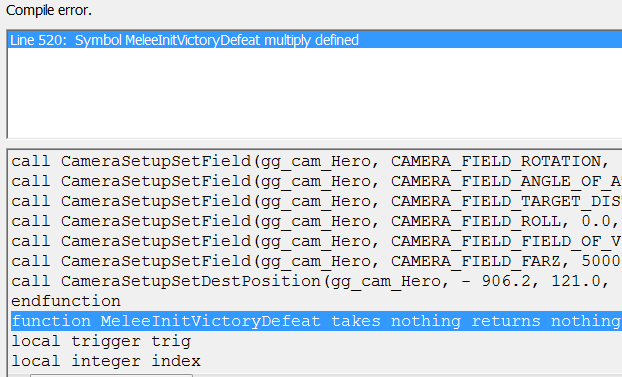Place cursor on the 5000 FARZ value

click(x=601, y=261)
